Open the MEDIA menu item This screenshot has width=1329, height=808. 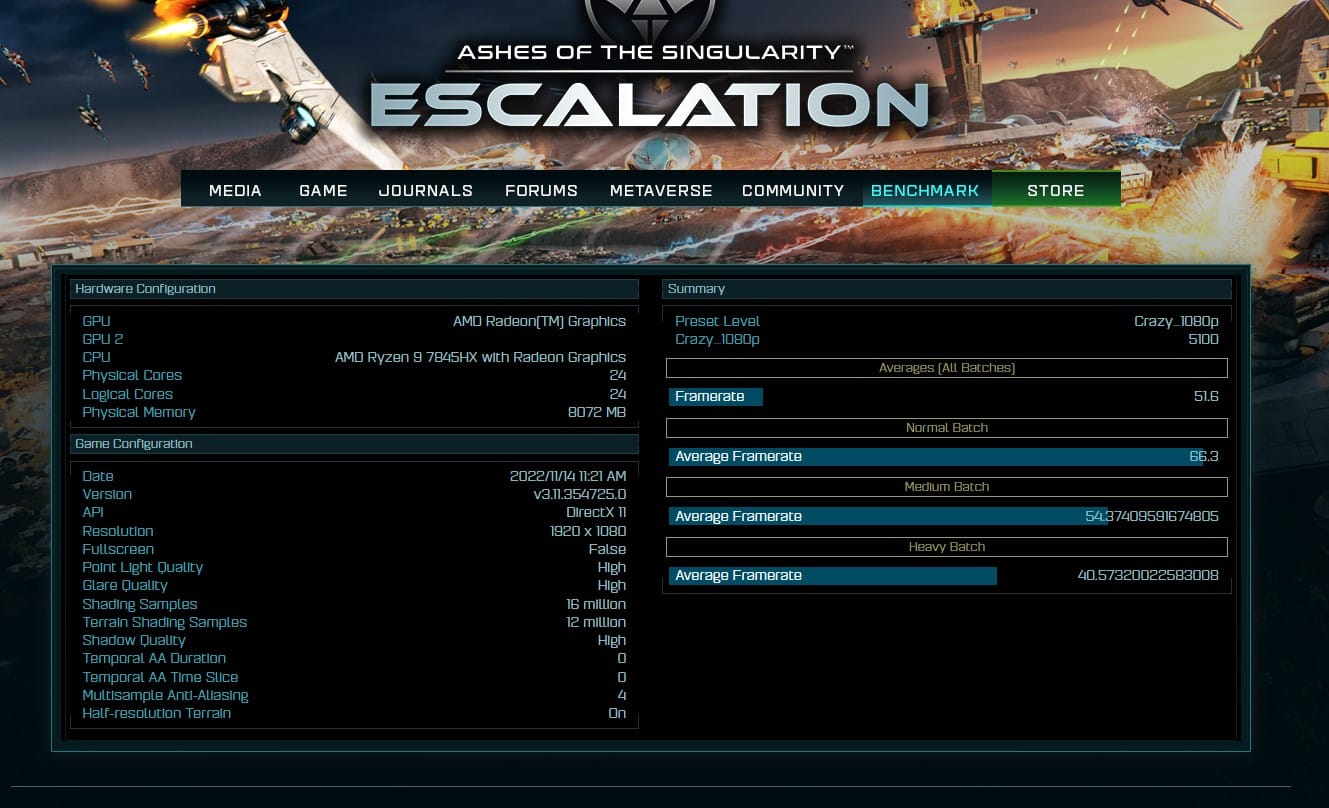pos(235,190)
